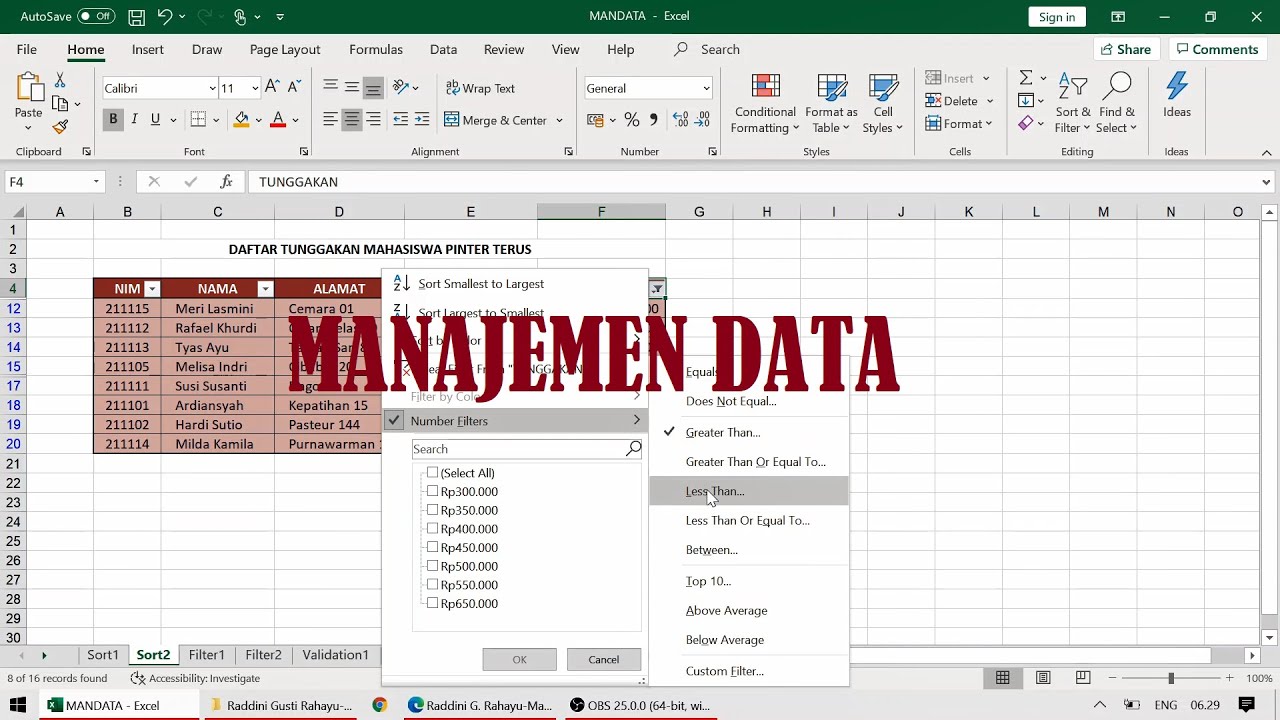Open Find & Select menu
The image size is (1280, 720).
pyautogui.click(x=1117, y=103)
